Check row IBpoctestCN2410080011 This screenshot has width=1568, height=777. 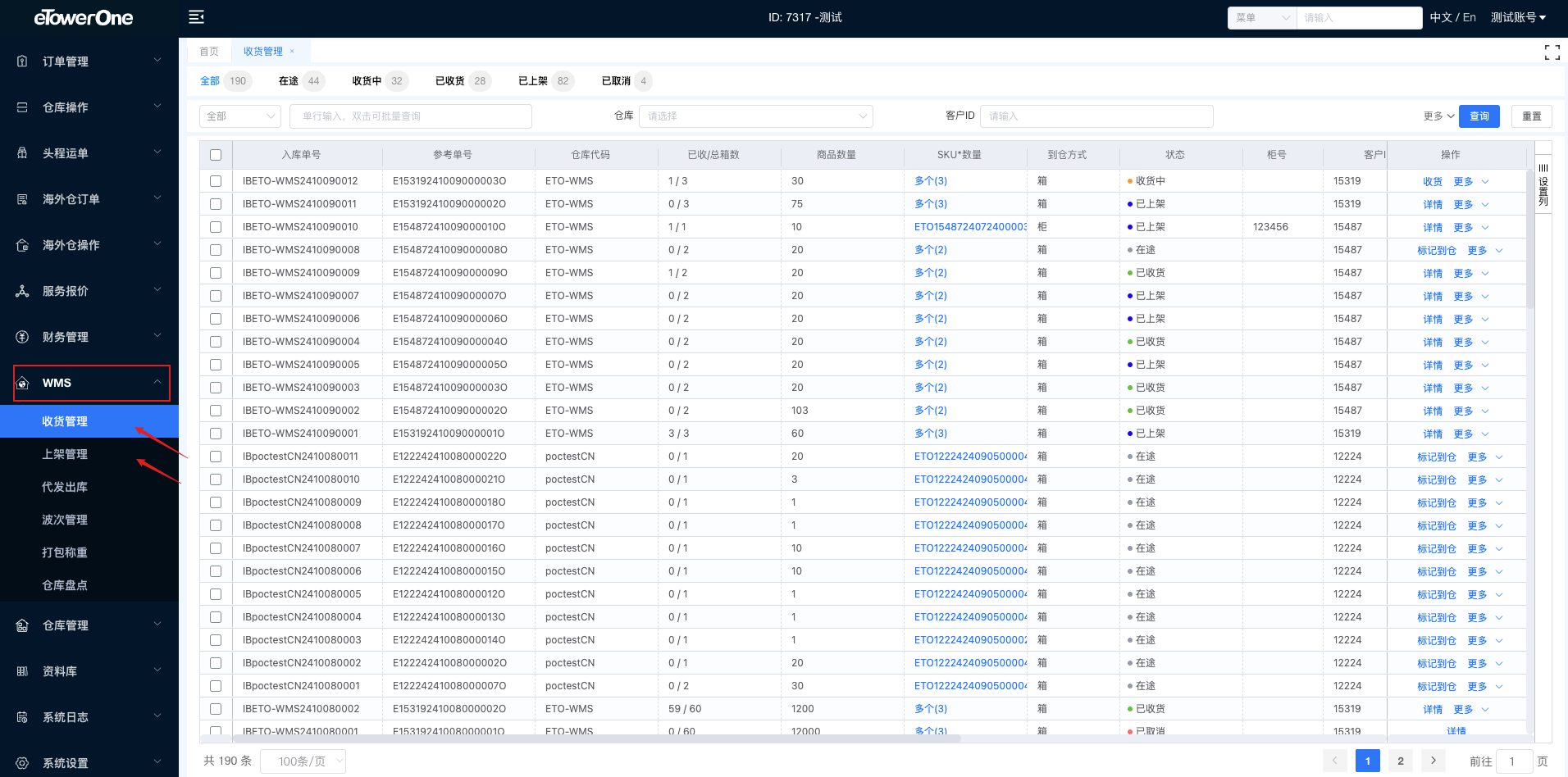click(x=216, y=457)
